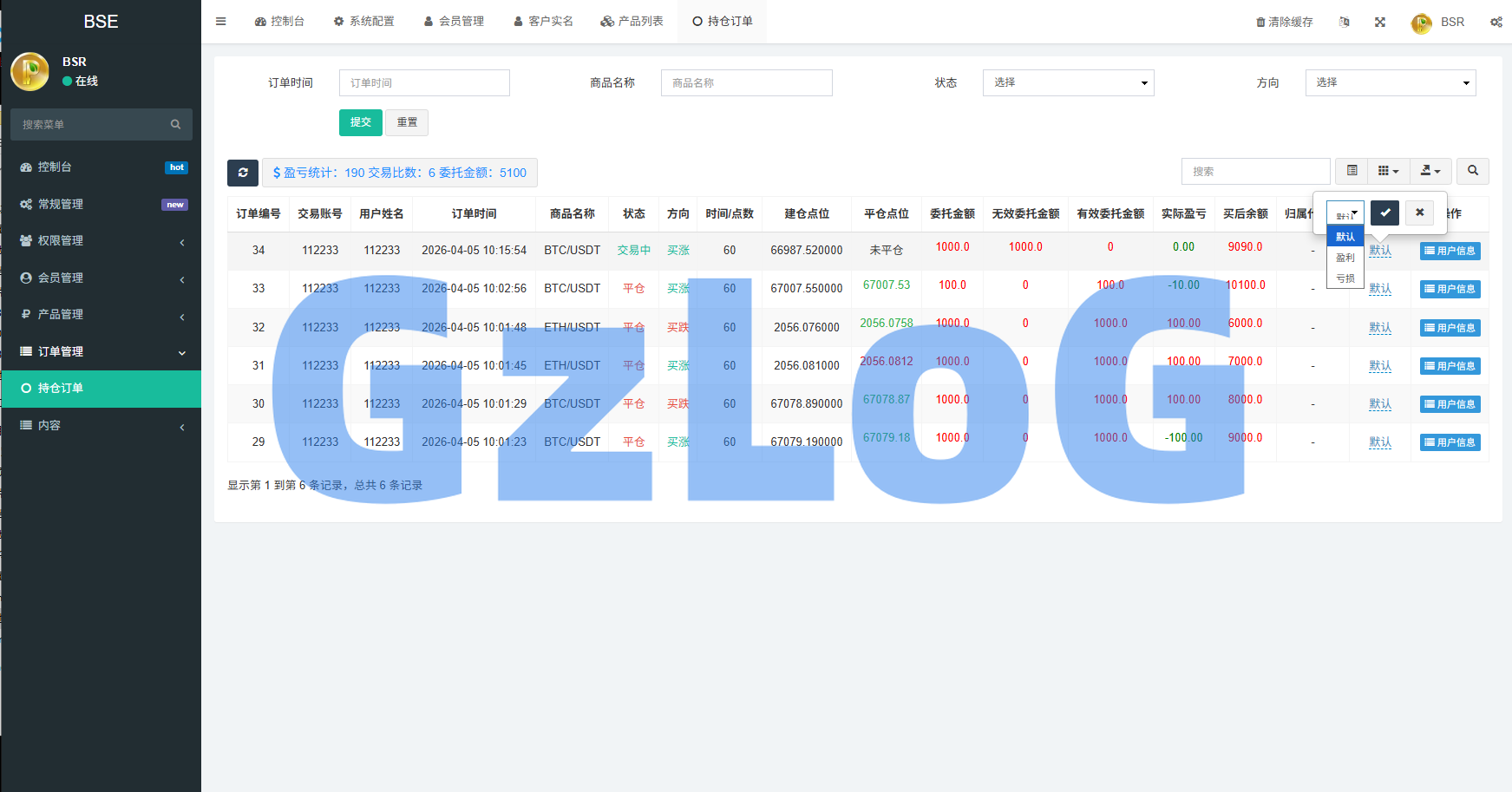Expand 会员管理 in the sidebar
This screenshot has height=792, width=1512.
[x=101, y=278]
